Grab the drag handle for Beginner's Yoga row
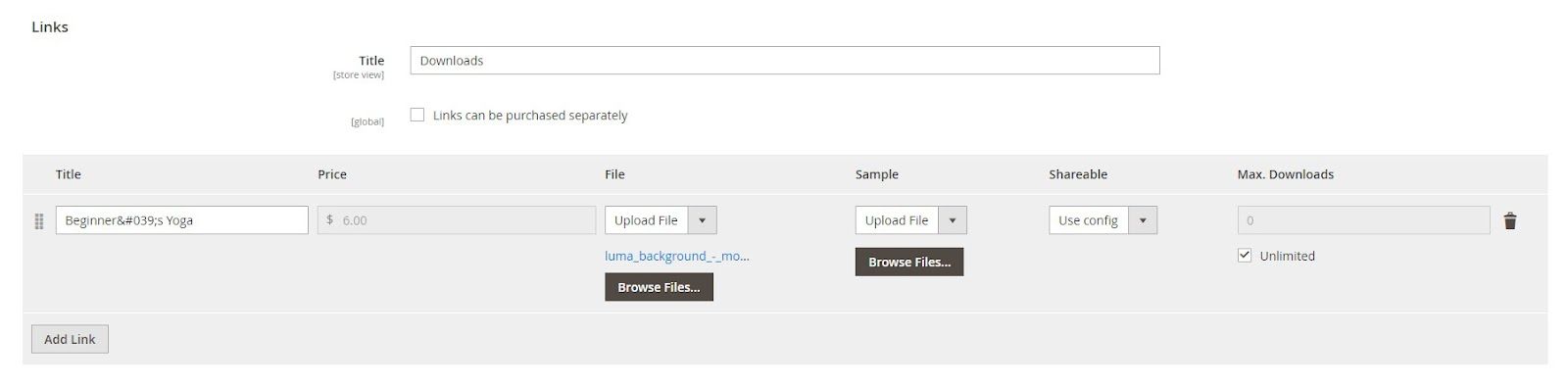 [x=39, y=221]
